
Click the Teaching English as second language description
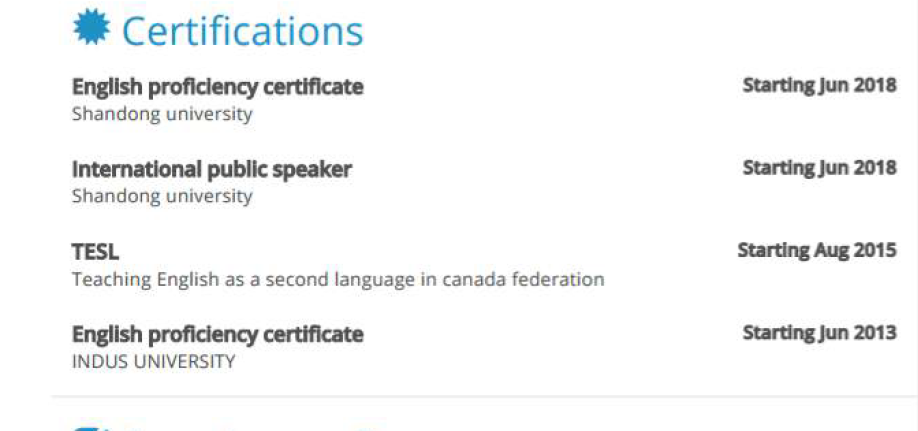pos(338,279)
